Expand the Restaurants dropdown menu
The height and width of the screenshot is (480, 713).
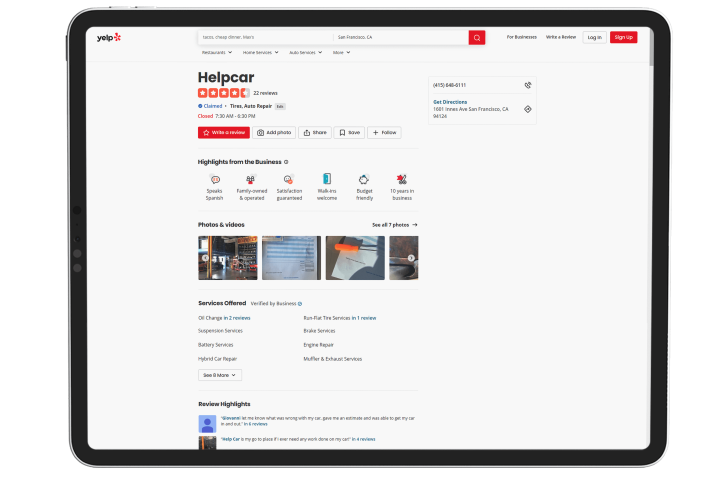[x=217, y=52]
